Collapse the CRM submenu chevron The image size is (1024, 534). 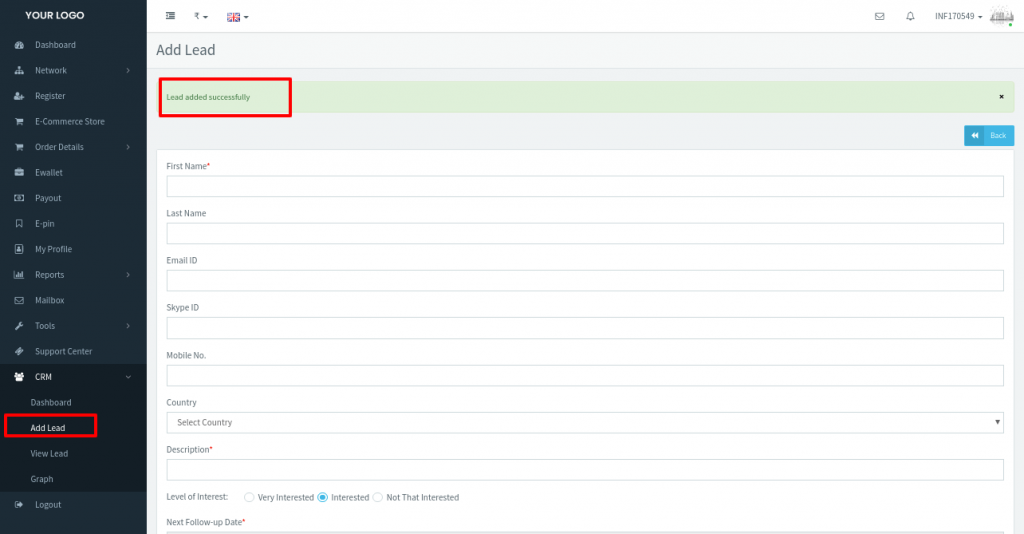pos(128,377)
